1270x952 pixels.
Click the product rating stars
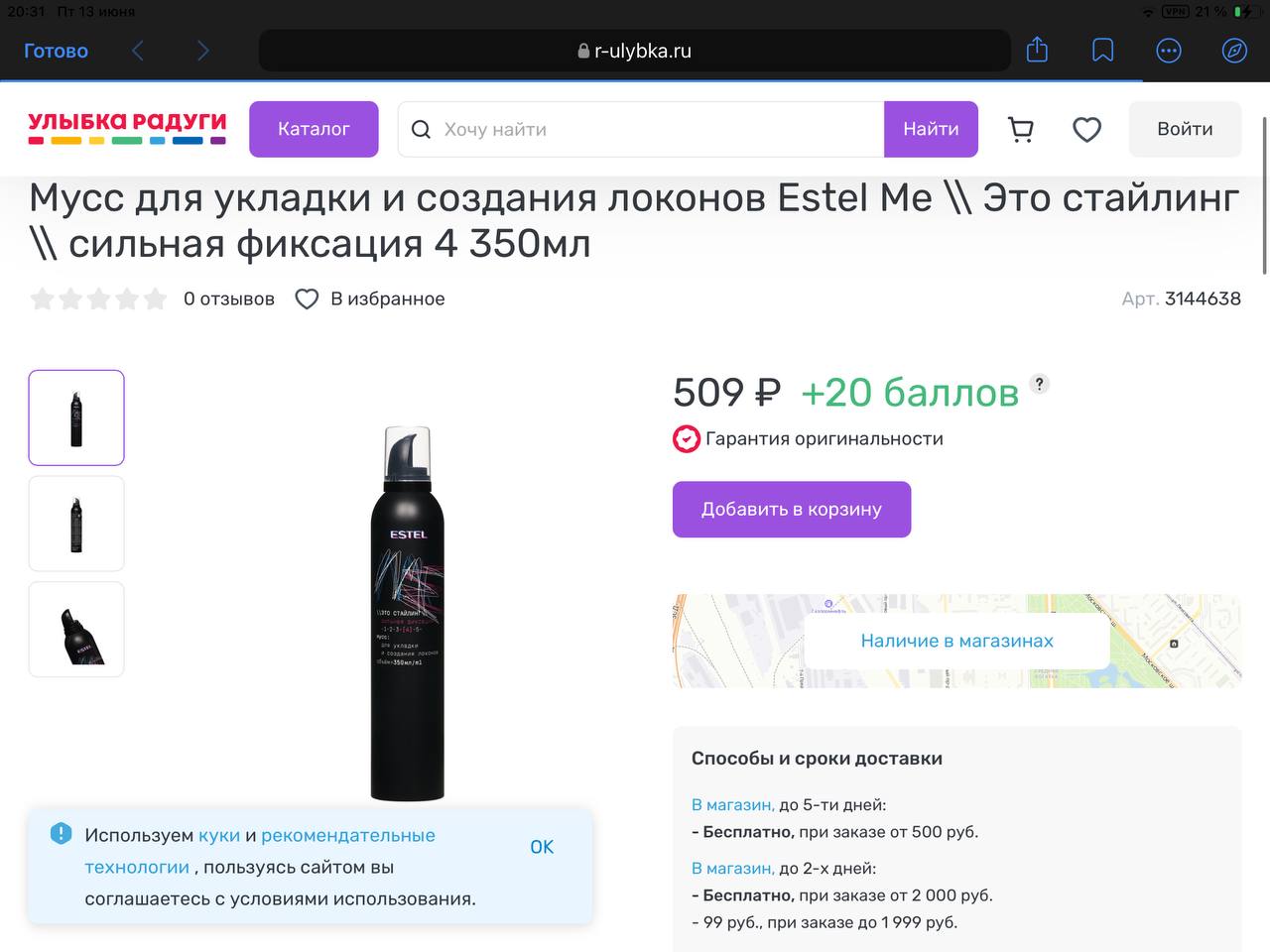click(98, 298)
